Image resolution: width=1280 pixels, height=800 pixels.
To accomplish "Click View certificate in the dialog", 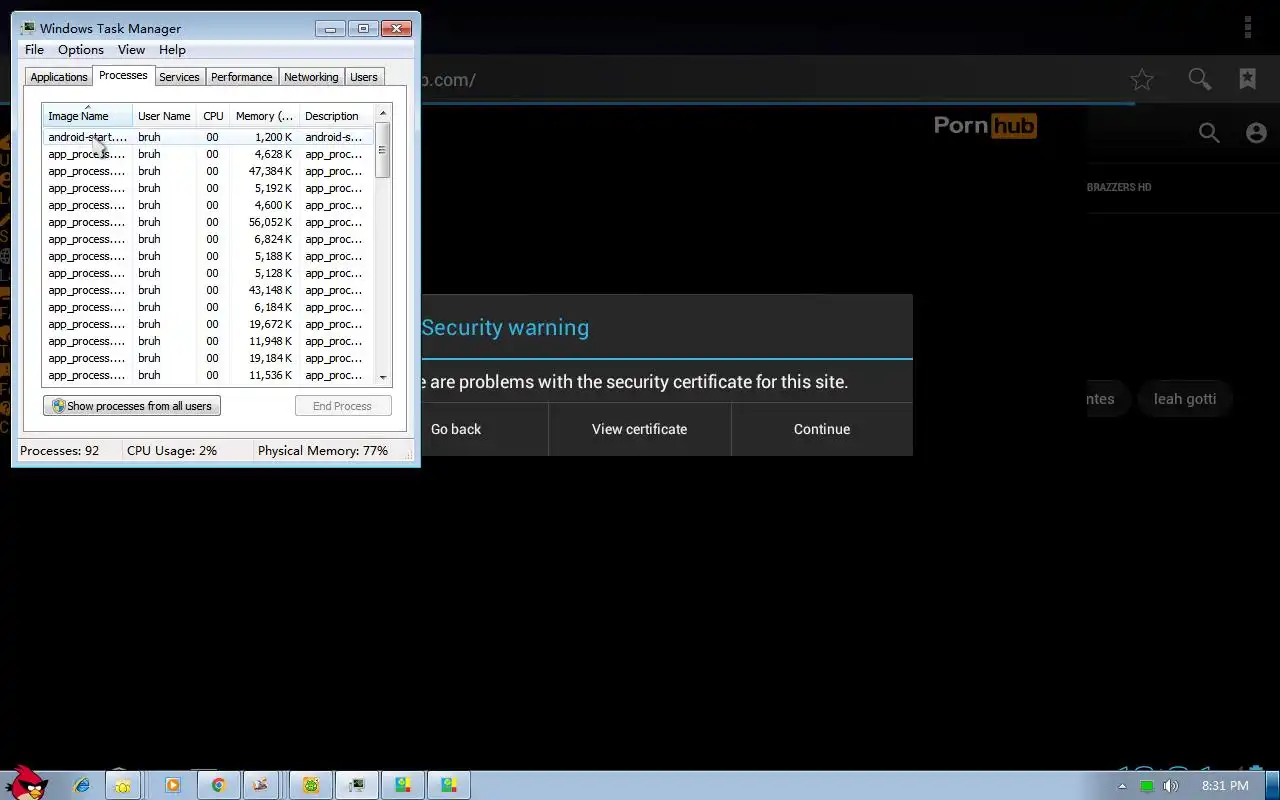I will pos(639,429).
